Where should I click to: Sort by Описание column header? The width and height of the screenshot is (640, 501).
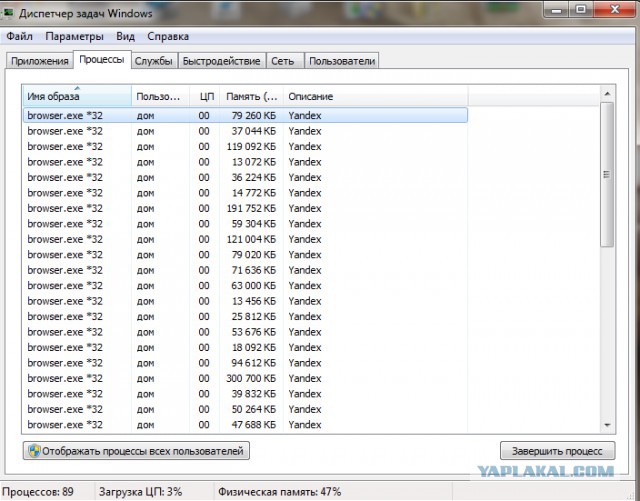click(376, 96)
